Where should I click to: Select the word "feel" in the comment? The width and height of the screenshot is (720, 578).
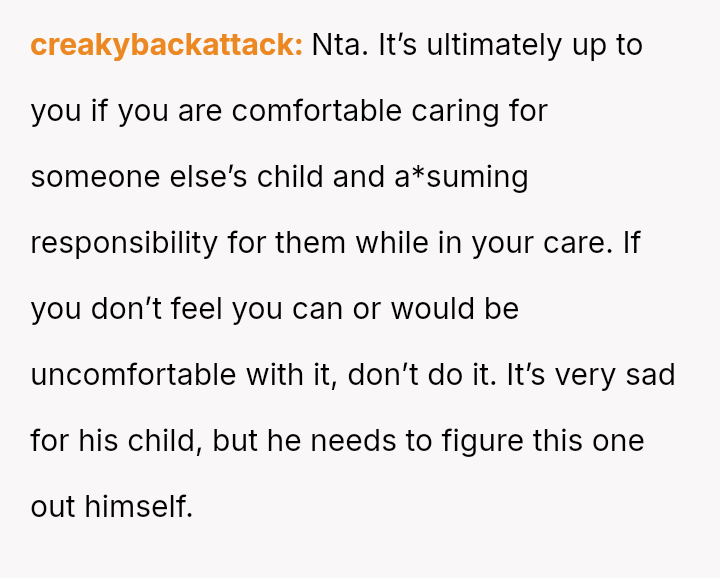click(x=197, y=309)
